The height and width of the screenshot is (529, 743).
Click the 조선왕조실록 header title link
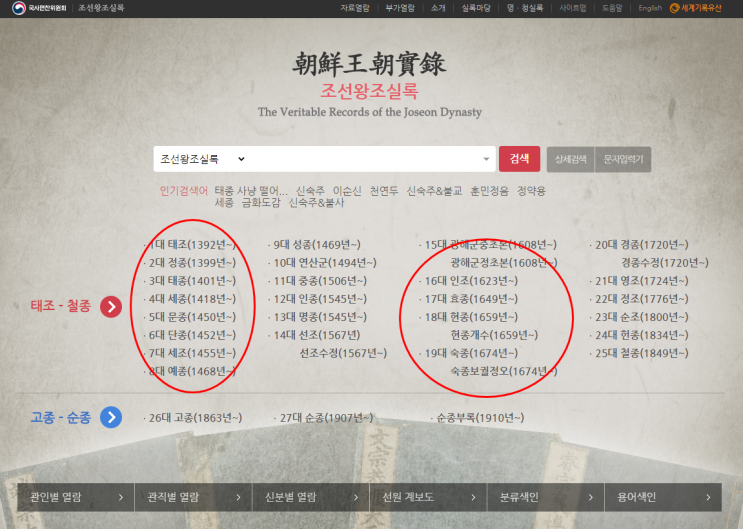click(101, 8)
